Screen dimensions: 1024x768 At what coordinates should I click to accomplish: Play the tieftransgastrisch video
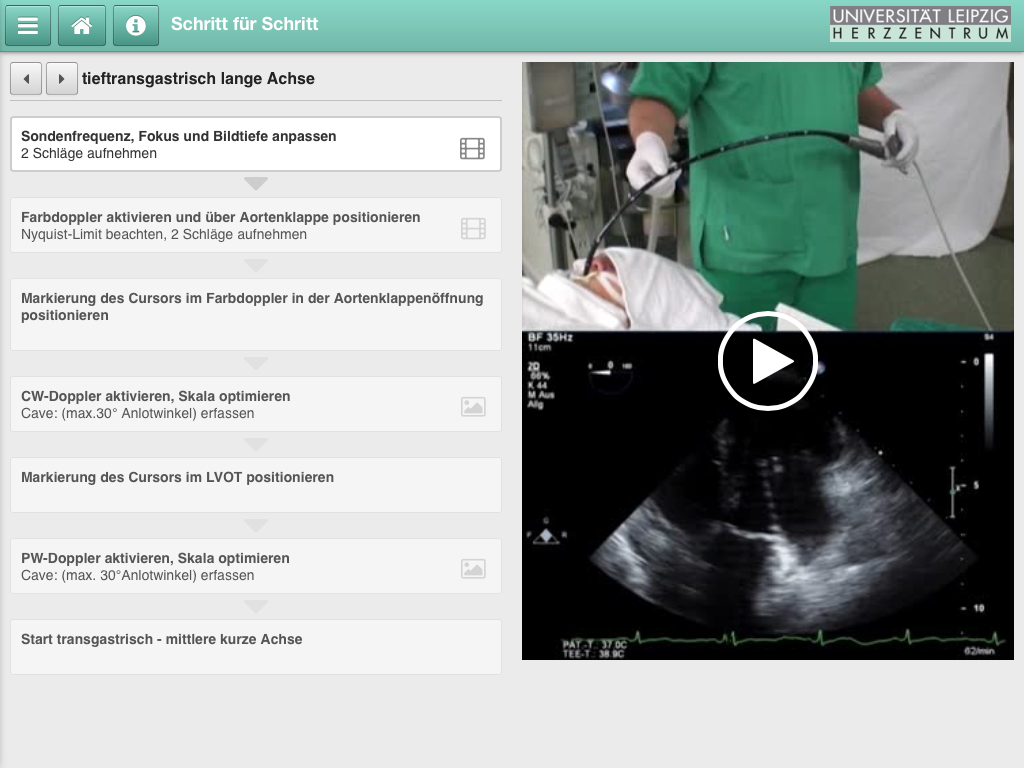click(767, 360)
